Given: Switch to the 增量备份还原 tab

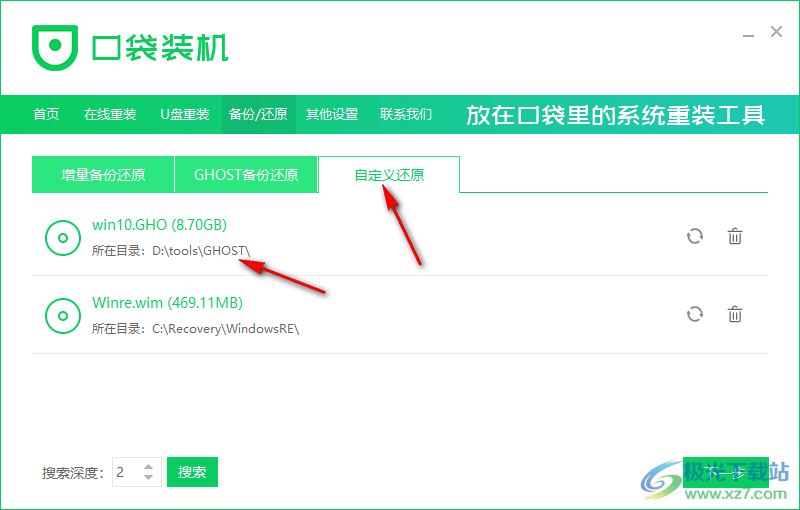Looking at the screenshot, I should pyautogui.click(x=103, y=175).
